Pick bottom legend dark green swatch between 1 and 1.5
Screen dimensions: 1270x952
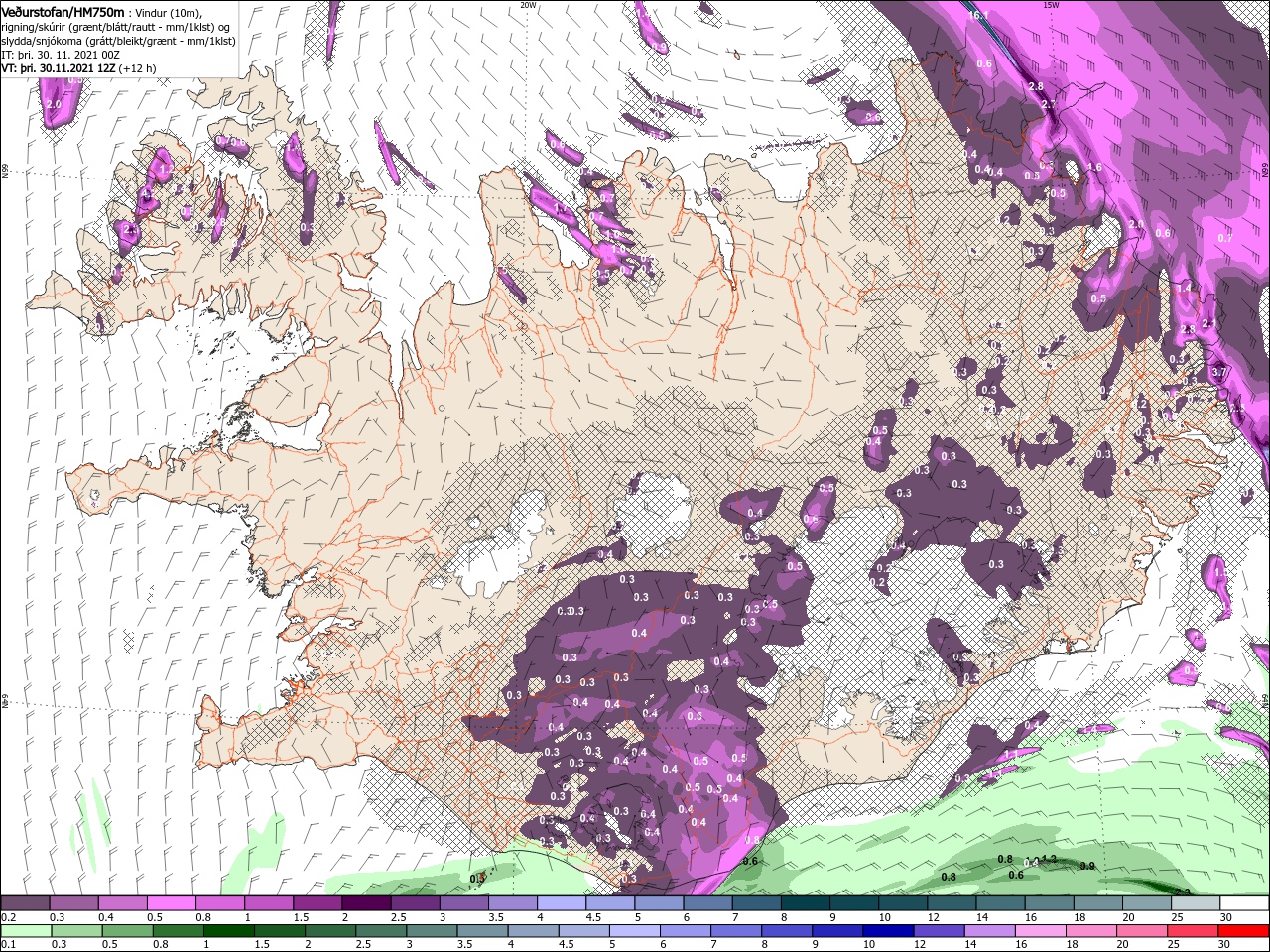click(229, 931)
